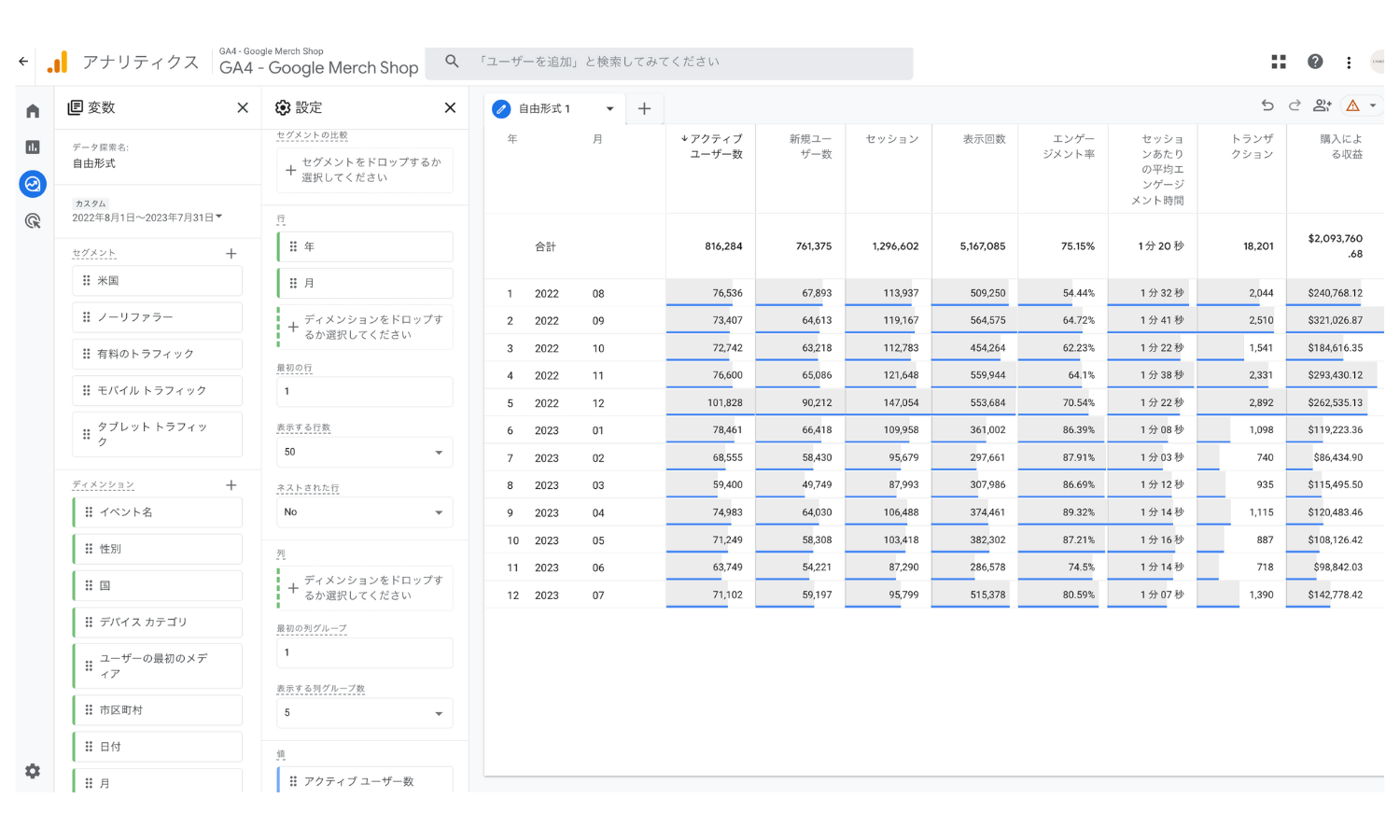
Task: Open Analytics help via the question mark
Action: [1315, 62]
